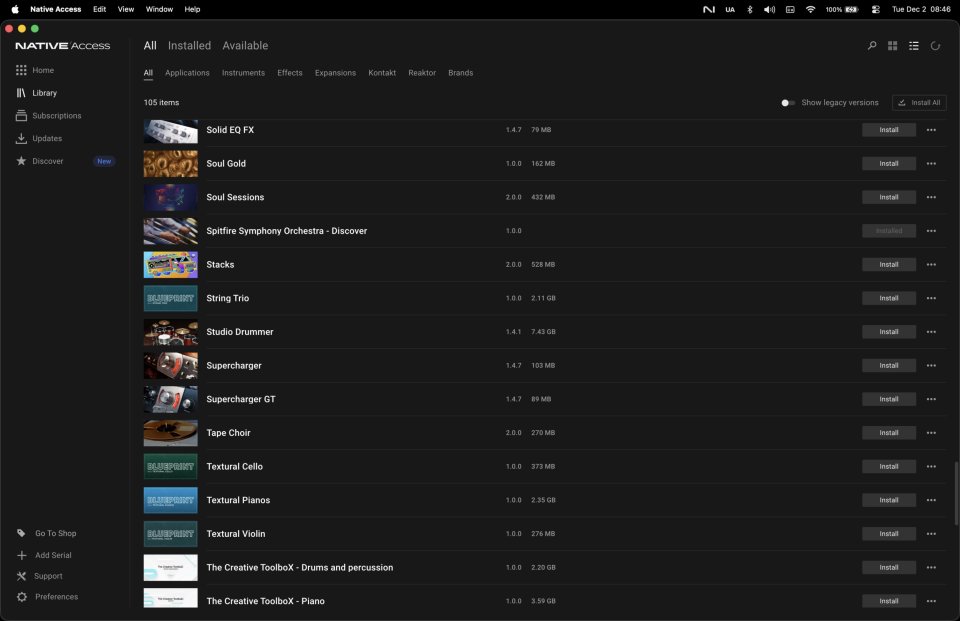Open the Updates section

point(47,138)
